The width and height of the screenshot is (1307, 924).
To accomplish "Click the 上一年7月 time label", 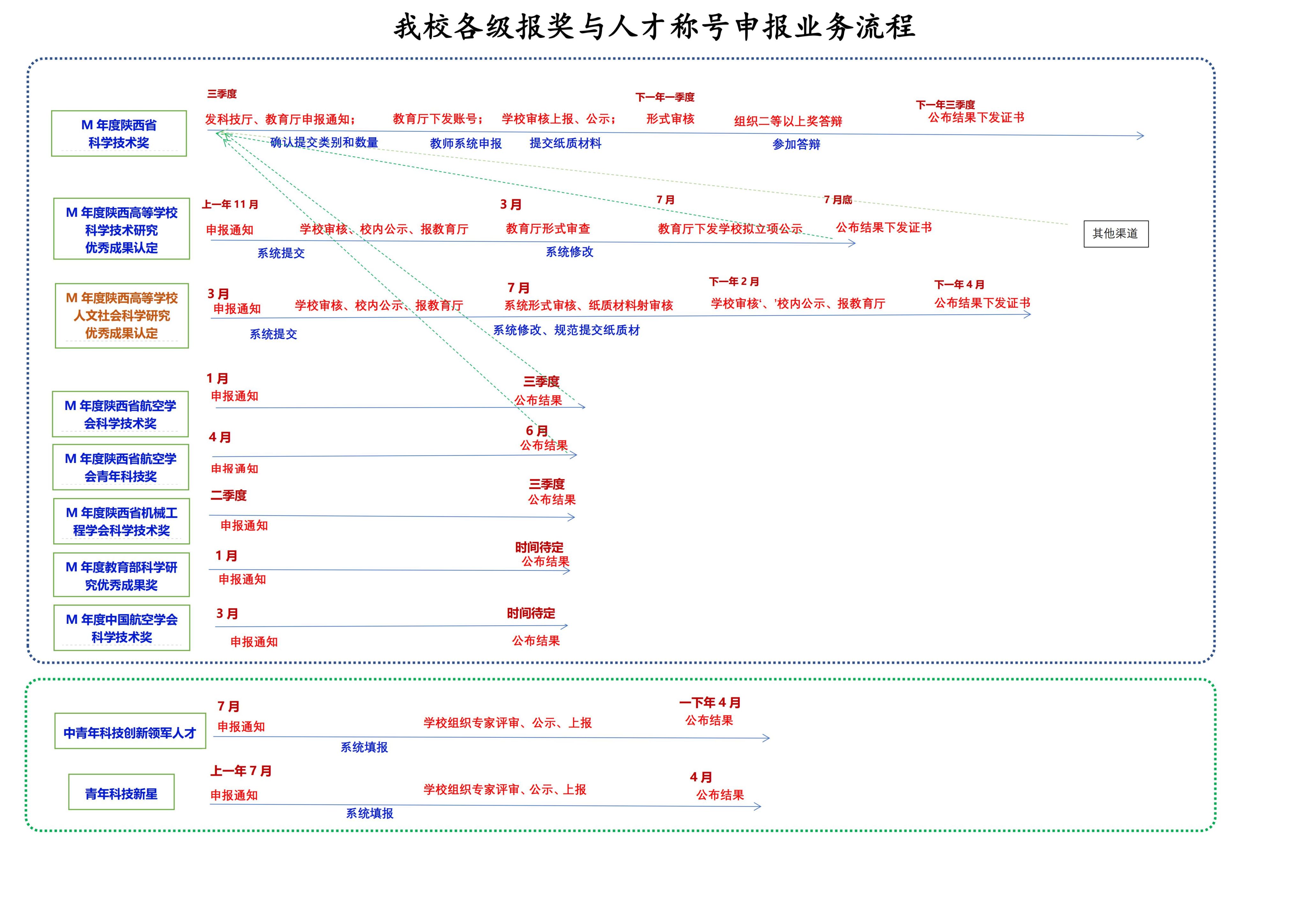I will pyautogui.click(x=241, y=771).
